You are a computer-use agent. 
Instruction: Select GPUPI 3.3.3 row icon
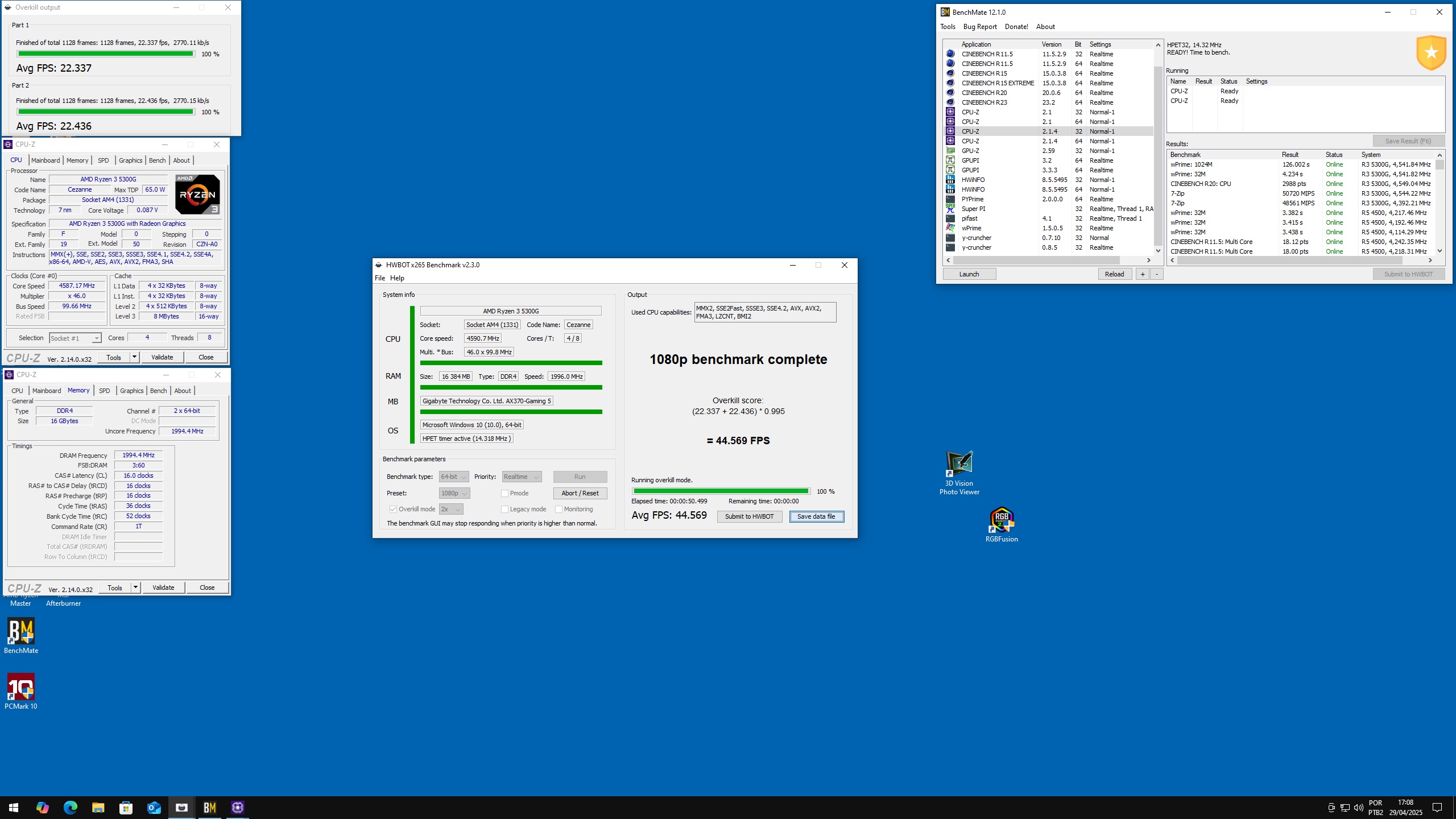pyautogui.click(x=950, y=170)
